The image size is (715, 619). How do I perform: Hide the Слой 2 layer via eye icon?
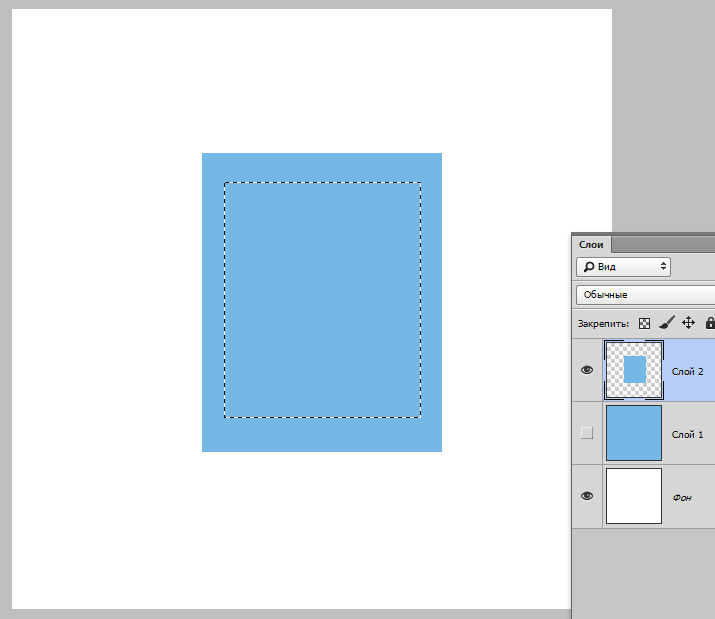click(x=587, y=370)
